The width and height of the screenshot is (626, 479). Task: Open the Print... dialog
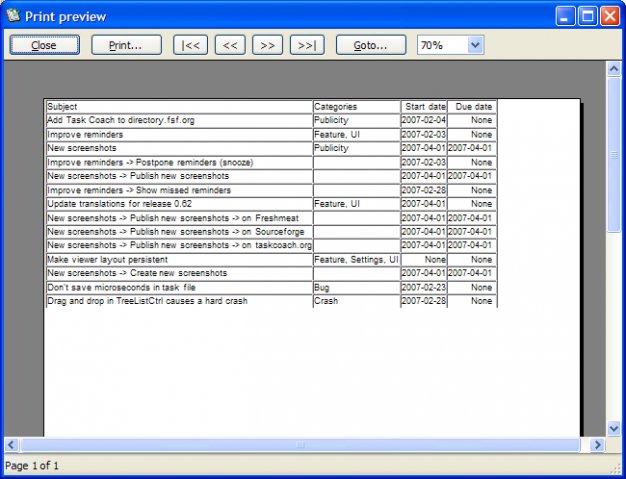coord(126,45)
